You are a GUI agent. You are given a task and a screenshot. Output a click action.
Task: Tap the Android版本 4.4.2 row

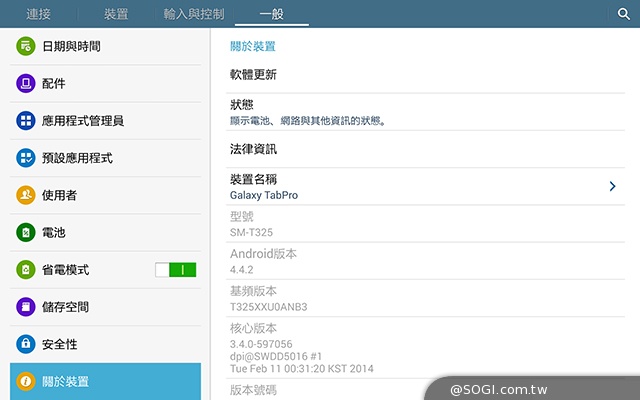pos(420,261)
